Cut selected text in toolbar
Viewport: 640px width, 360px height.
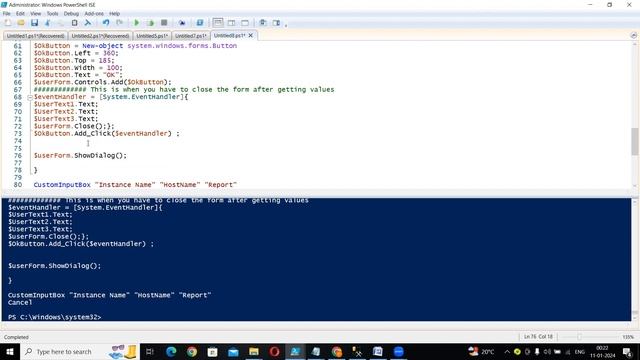[47, 23]
